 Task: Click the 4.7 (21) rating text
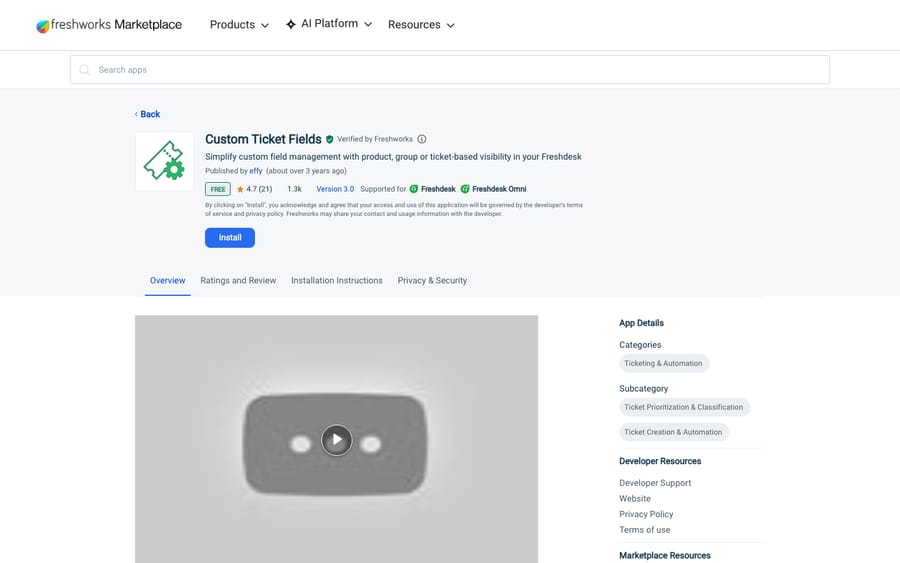259,189
